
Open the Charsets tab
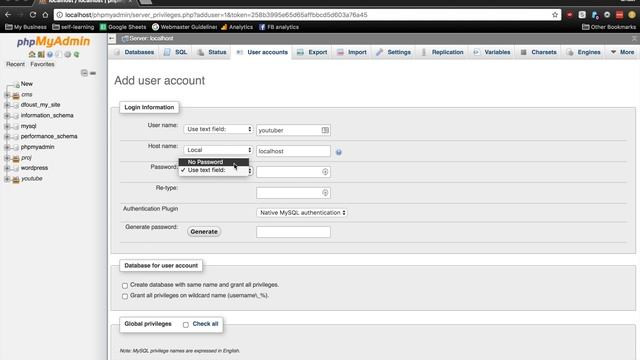[539, 52]
